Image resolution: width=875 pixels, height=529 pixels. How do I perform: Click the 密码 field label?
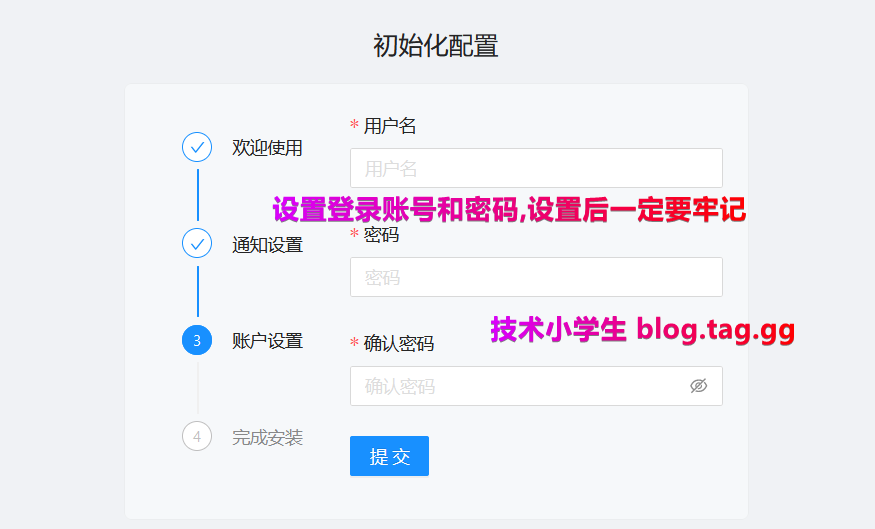(381, 235)
